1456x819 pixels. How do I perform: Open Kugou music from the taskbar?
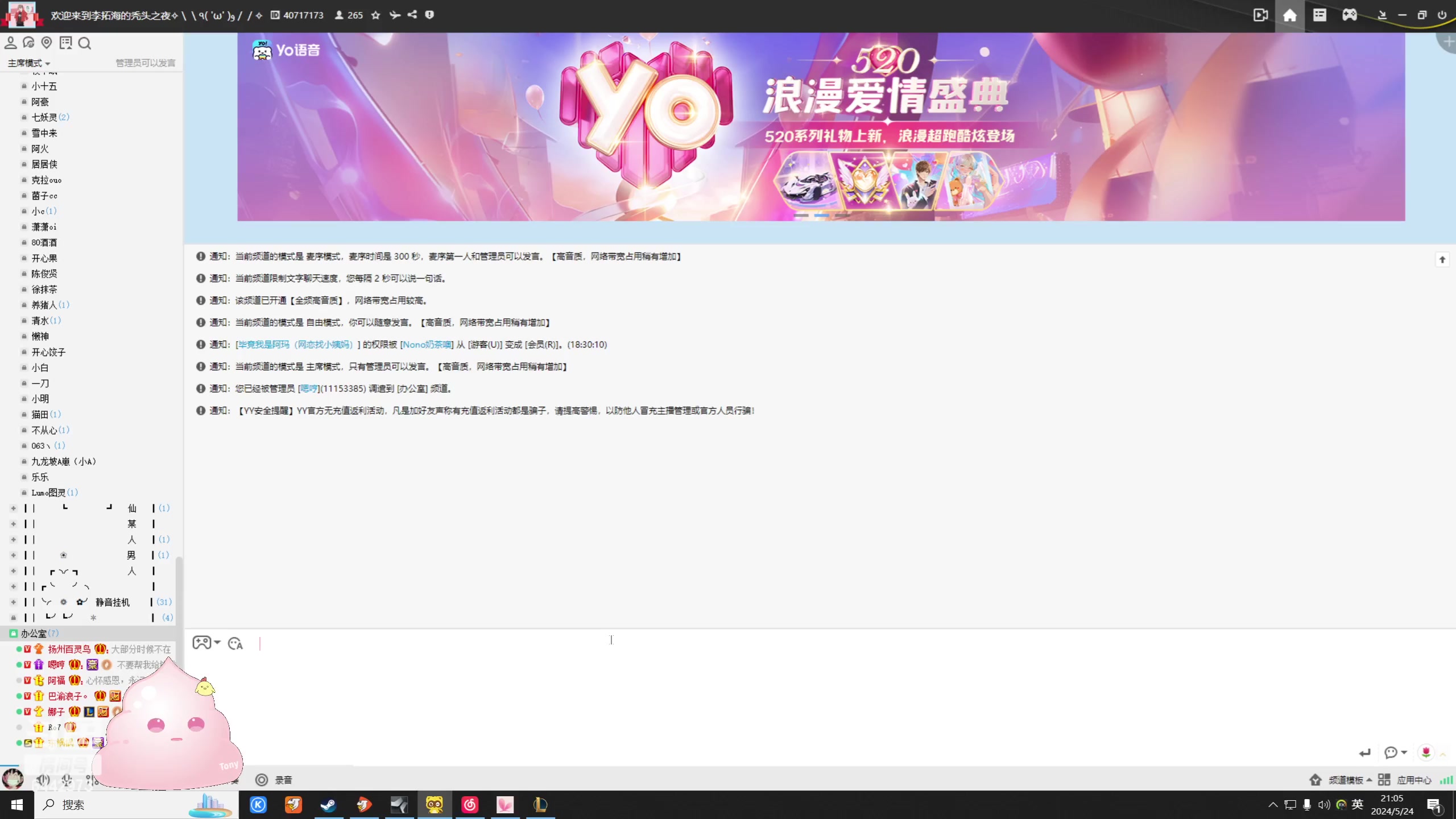tap(258, 805)
